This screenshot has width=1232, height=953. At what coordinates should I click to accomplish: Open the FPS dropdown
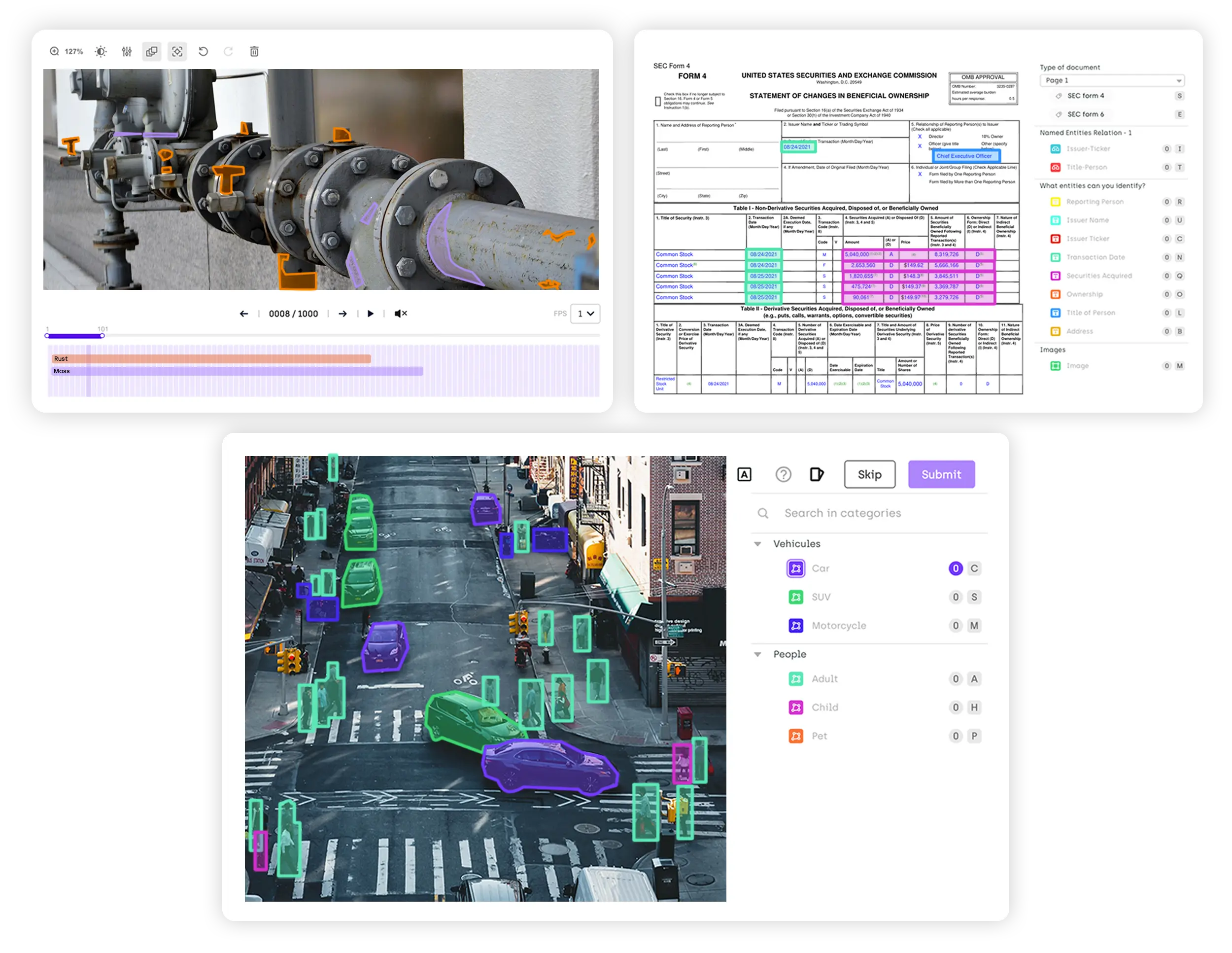[585, 314]
